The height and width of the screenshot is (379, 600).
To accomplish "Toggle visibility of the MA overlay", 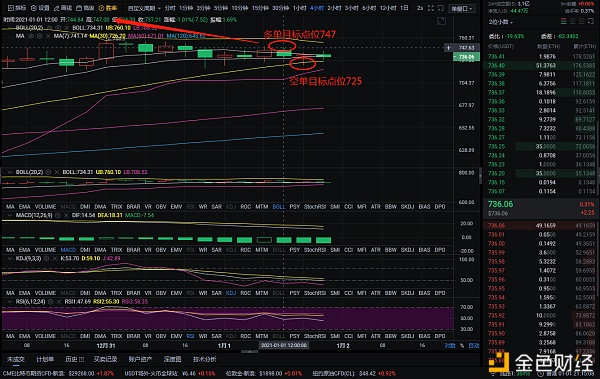I will (31, 36).
